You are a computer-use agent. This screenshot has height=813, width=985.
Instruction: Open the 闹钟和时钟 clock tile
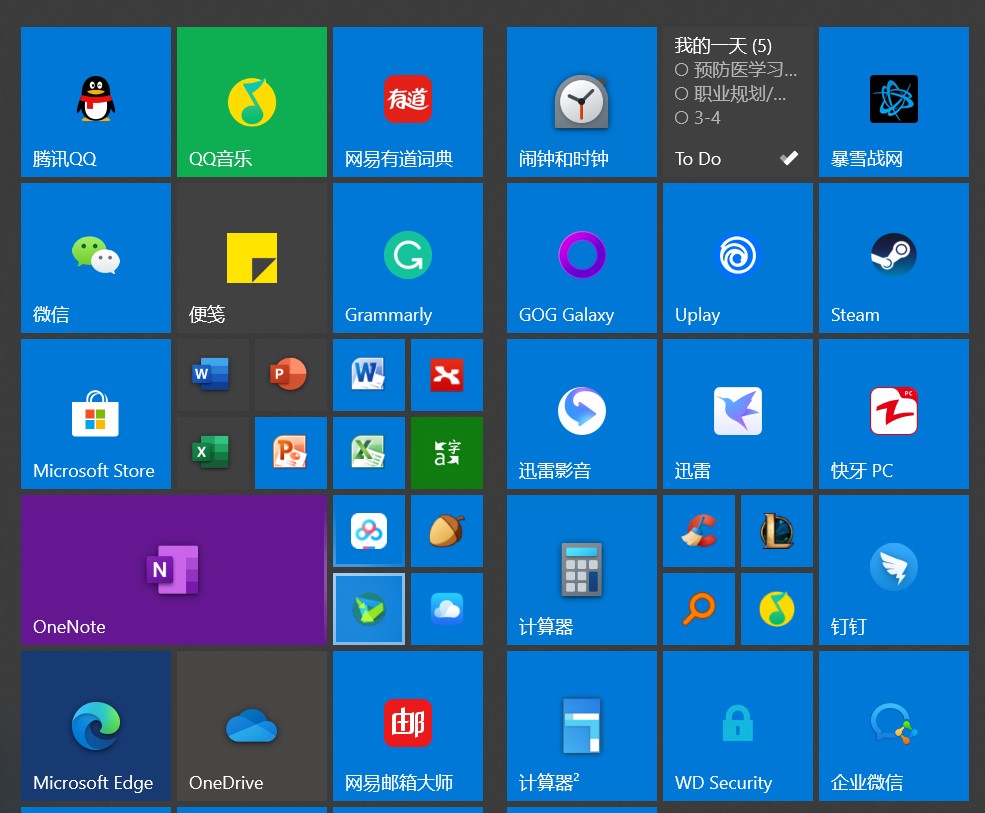coord(582,102)
